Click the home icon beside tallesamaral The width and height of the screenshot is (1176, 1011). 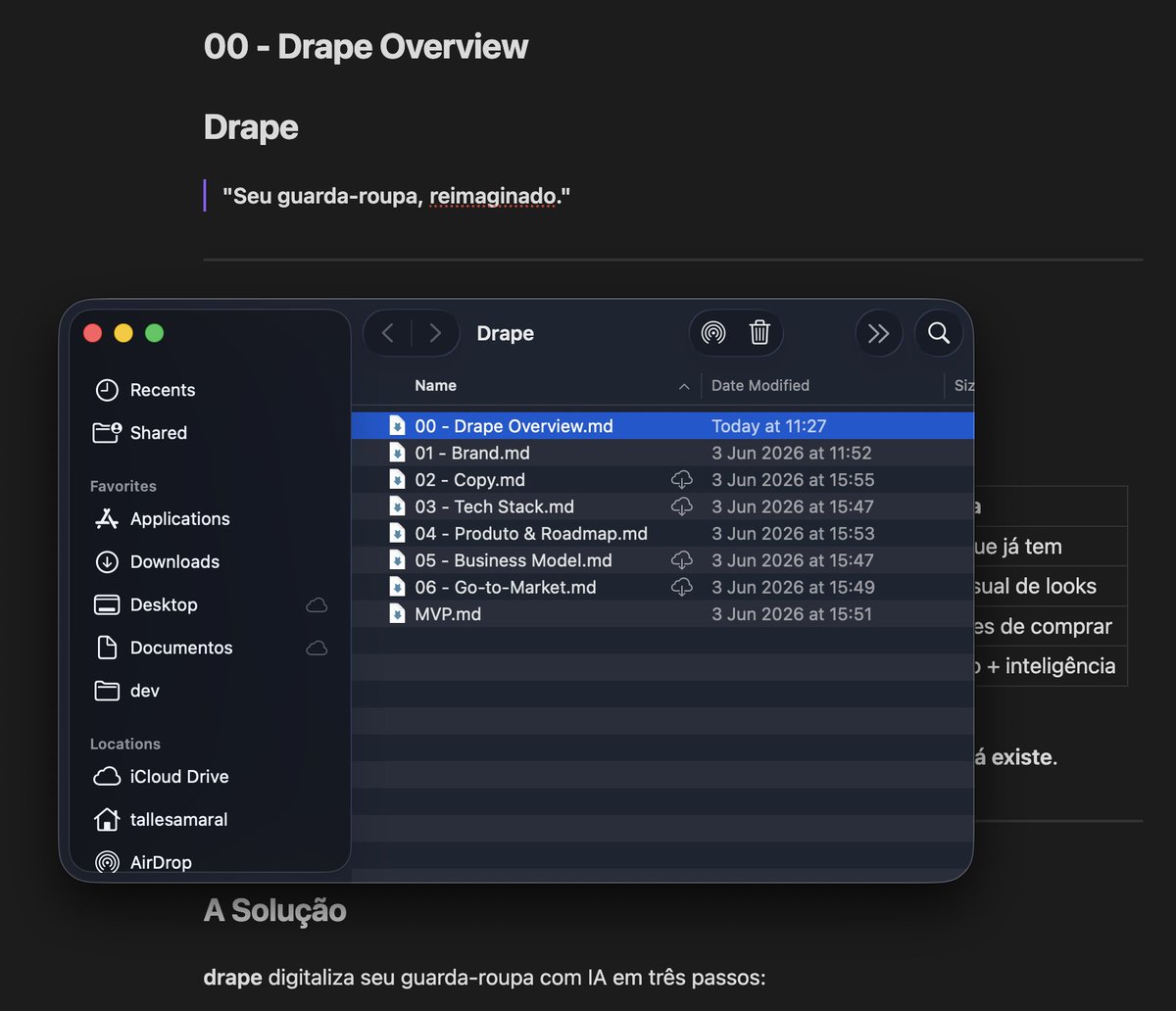click(x=107, y=820)
